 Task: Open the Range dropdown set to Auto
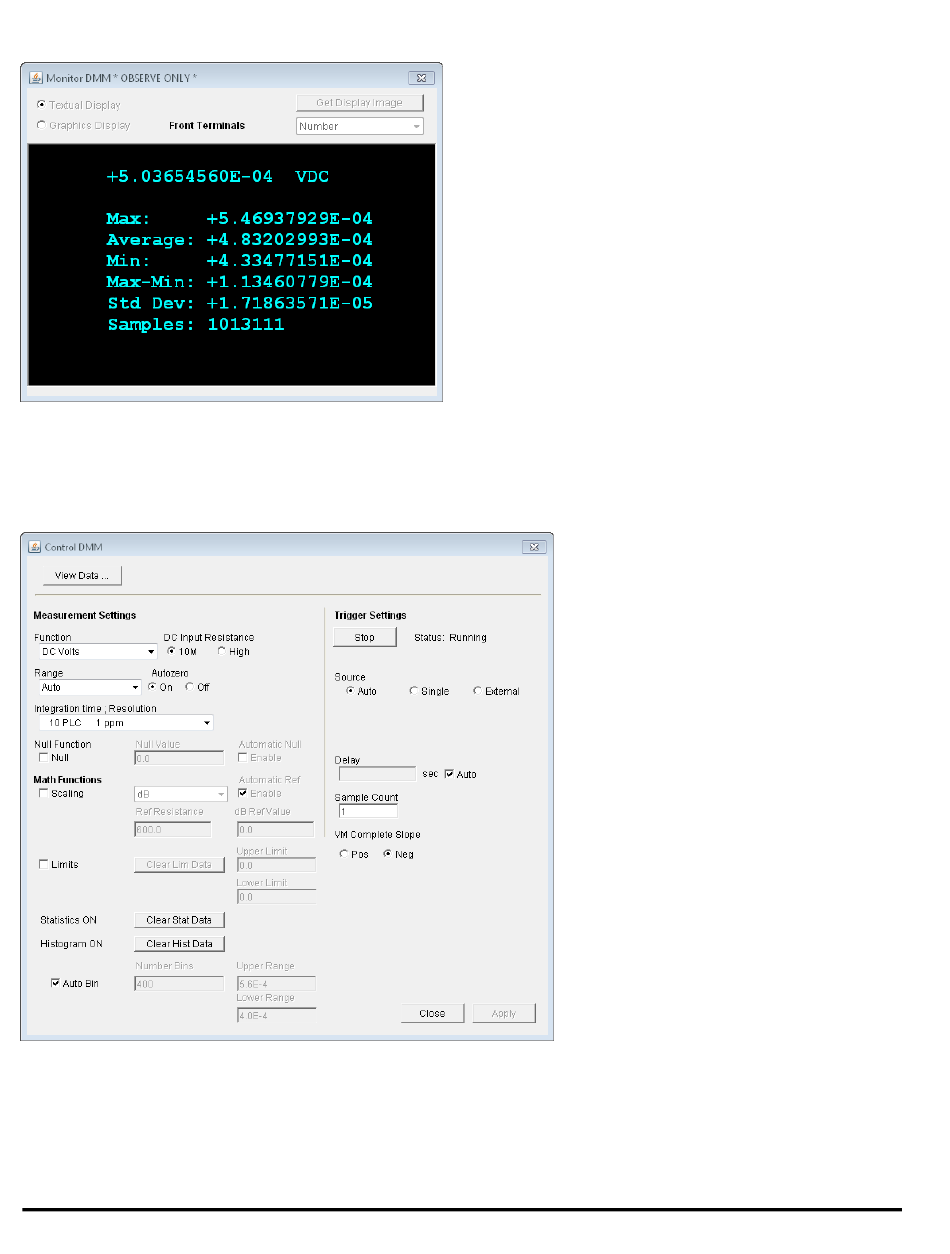(88, 687)
